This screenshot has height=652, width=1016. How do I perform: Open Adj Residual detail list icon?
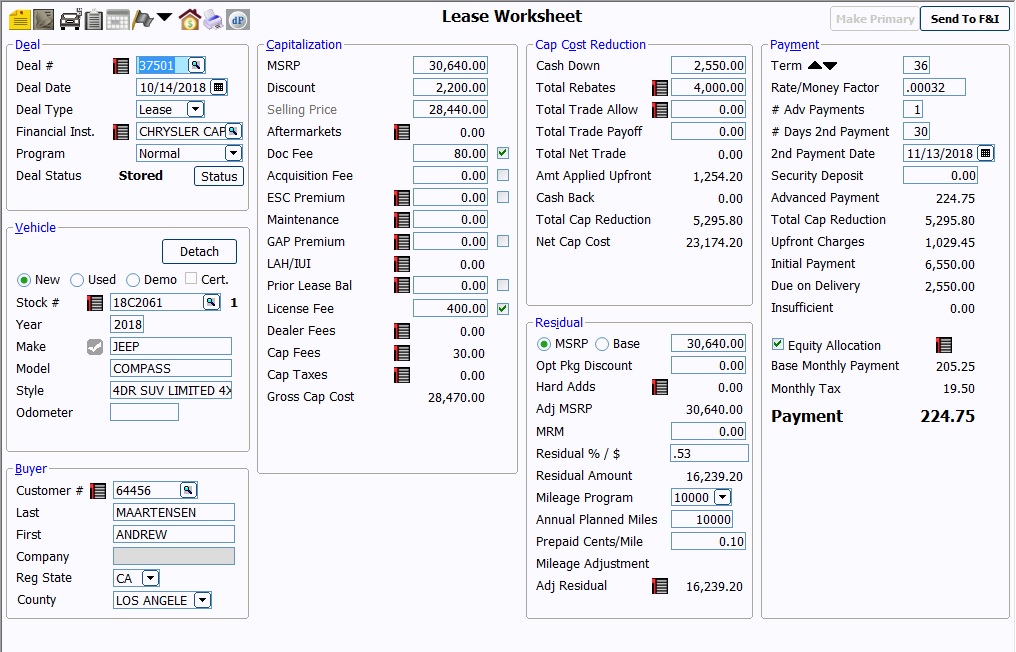tap(660, 587)
